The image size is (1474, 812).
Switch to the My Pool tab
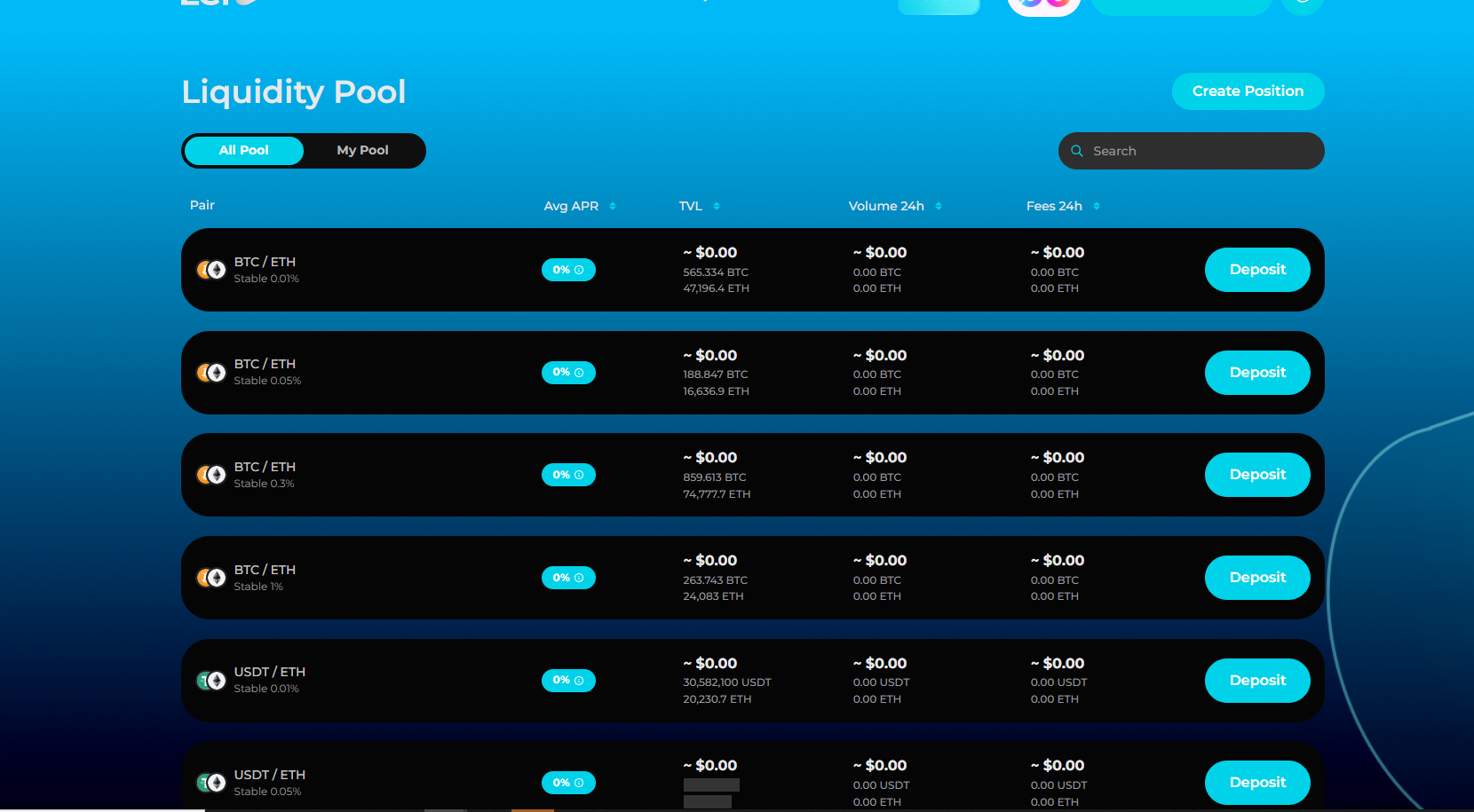click(x=362, y=150)
